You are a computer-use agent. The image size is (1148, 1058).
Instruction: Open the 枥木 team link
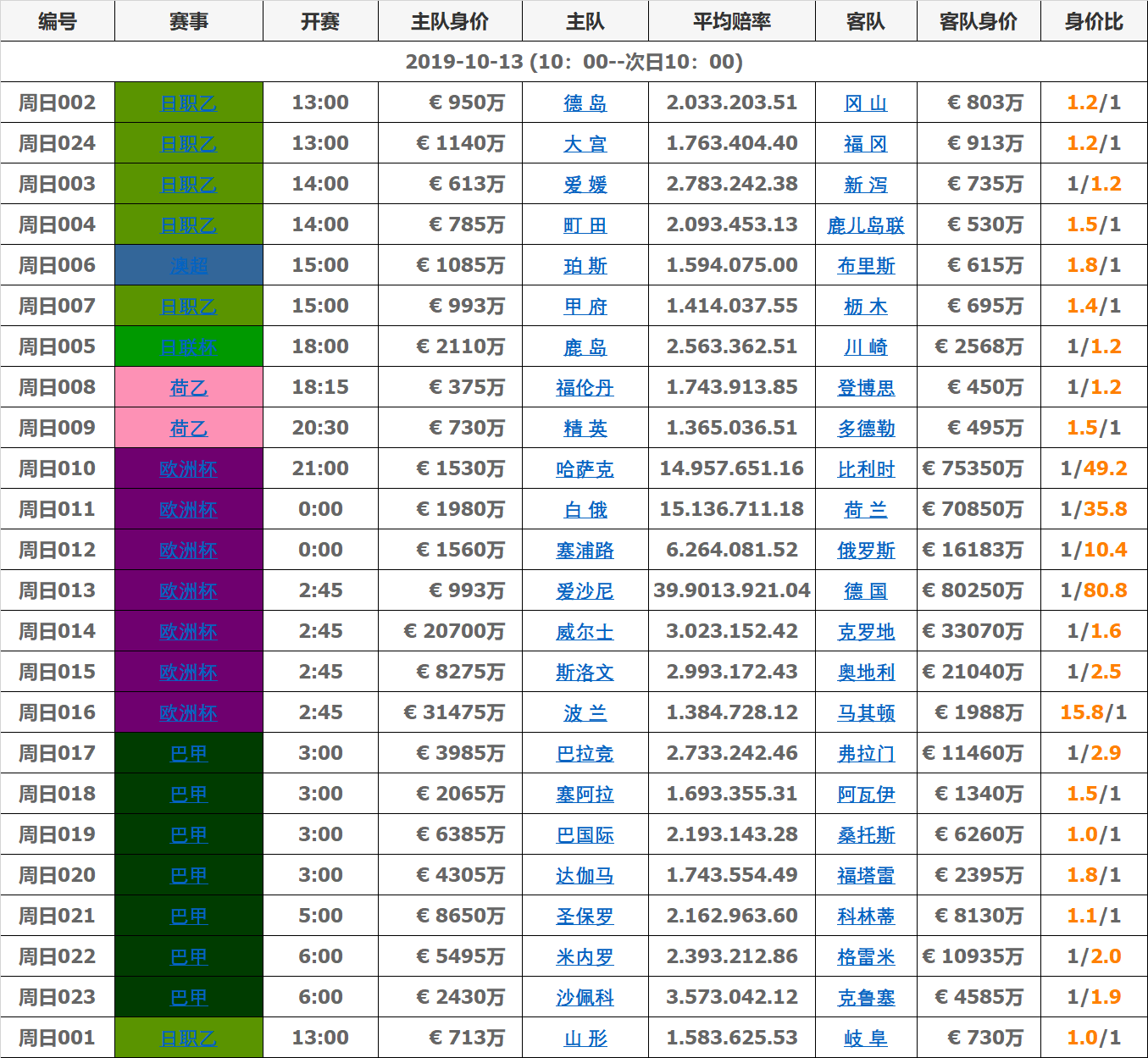(x=866, y=307)
